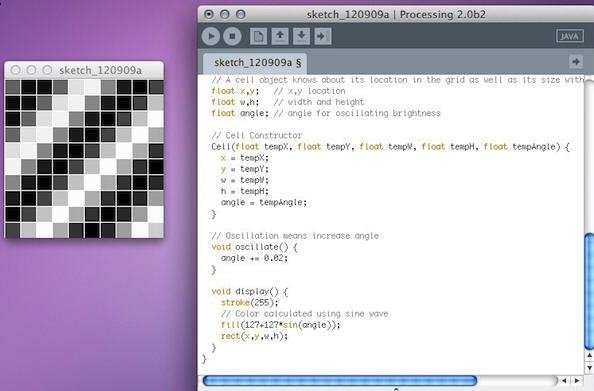This screenshot has height=391, width=594.
Task: Click the Cell(float tempX...) constructor line
Action: pyautogui.click(x=391, y=147)
